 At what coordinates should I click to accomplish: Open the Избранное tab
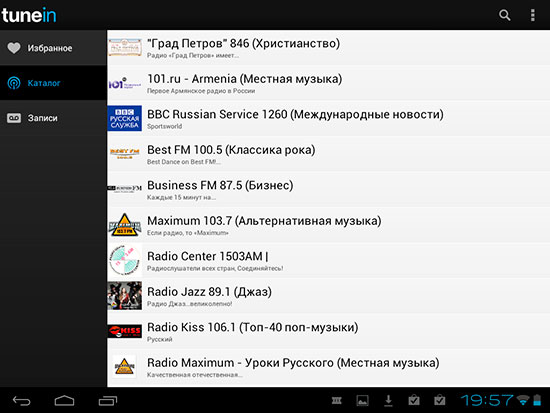pyautogui.click(x=53, y=48)
